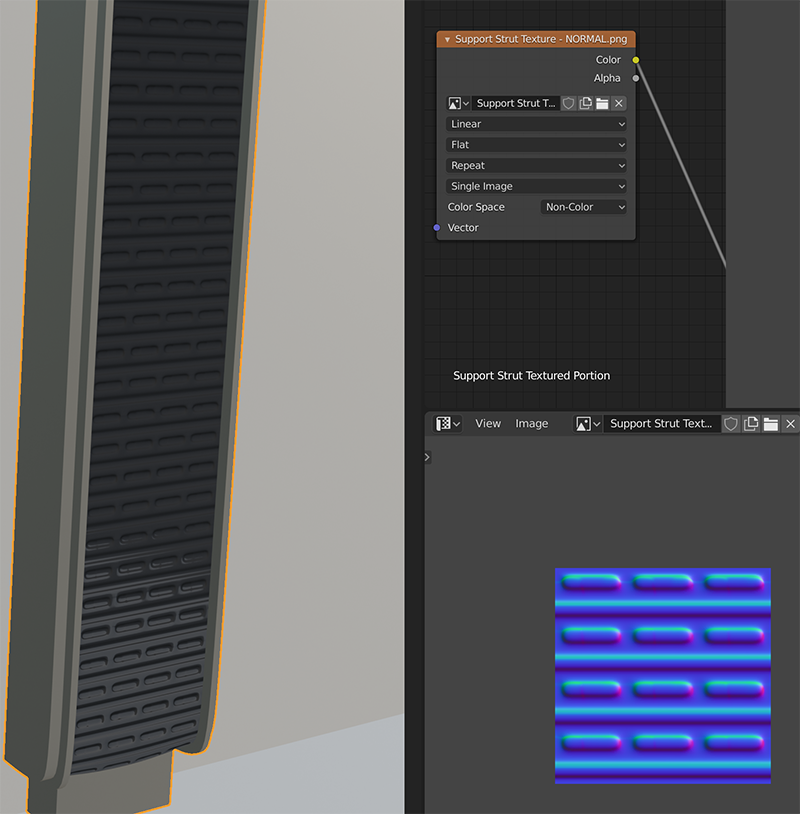Unlink image with image editor X icon
Image resolution: width=800 pixels, height=814 pixels.
coord(791,424)
